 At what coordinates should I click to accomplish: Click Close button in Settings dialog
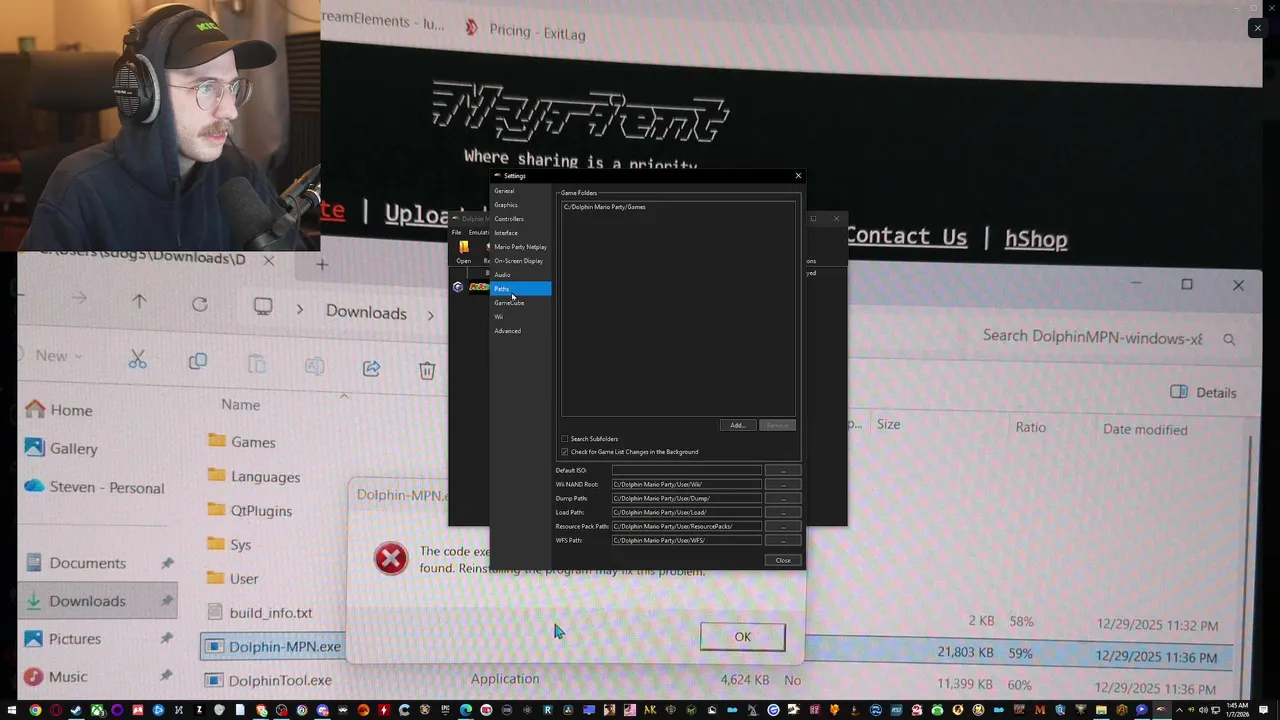click(x=783, y=560)
